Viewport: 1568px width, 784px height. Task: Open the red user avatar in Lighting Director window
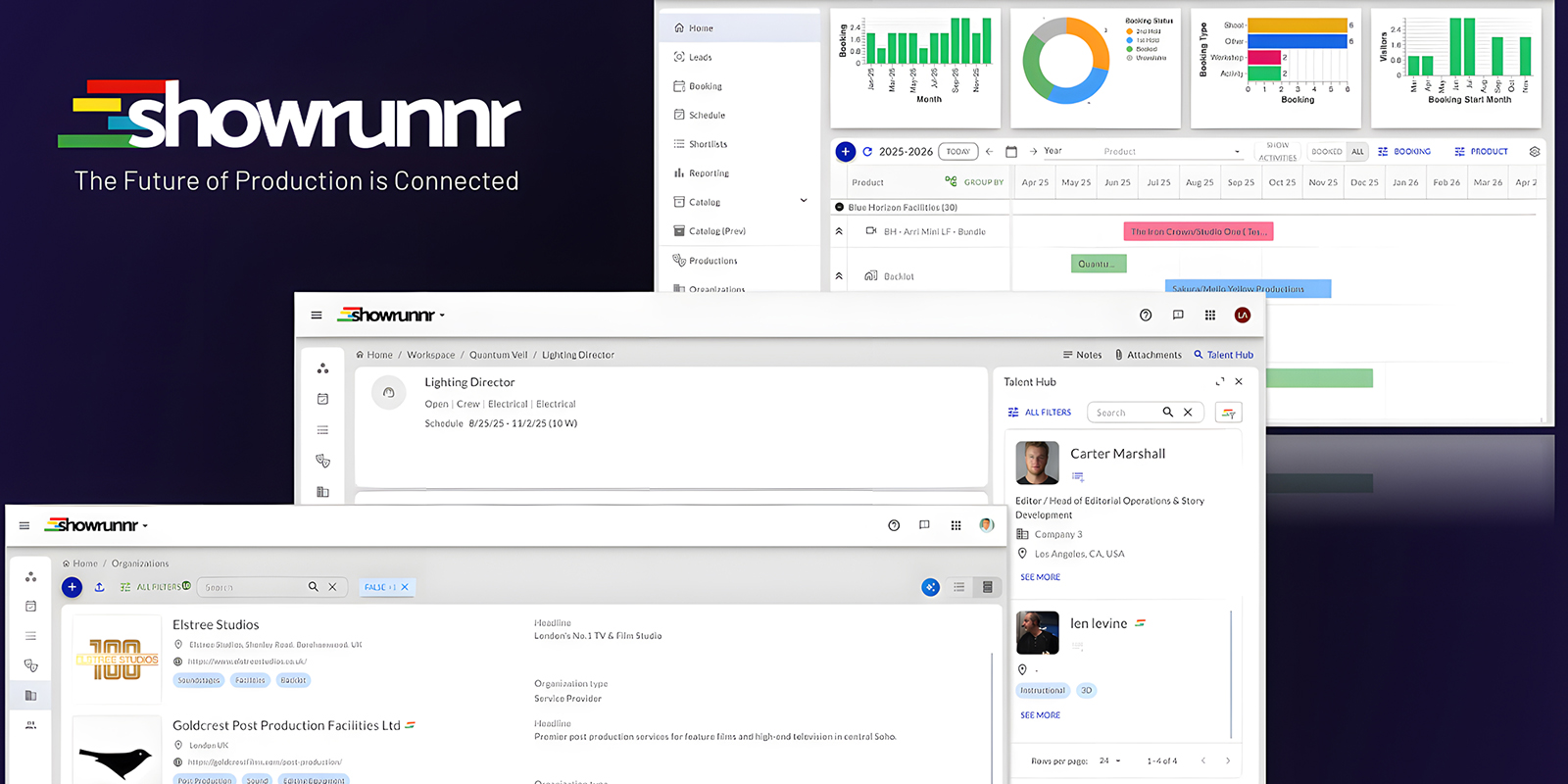[x=1243, y=316]
